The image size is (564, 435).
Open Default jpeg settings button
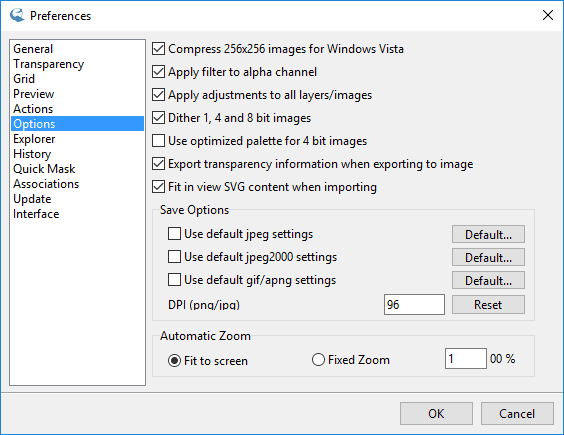pyautogui.click(x=488, y=234)
